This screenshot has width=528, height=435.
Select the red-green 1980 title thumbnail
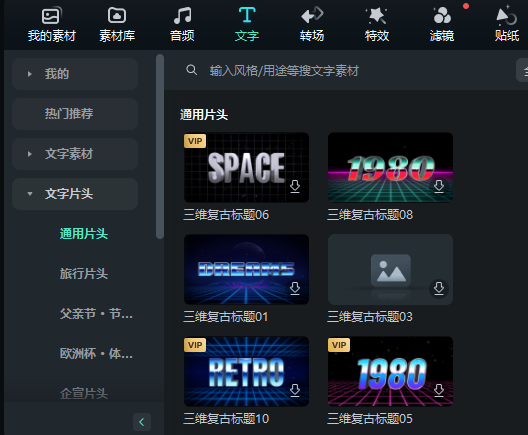point(390,167)
